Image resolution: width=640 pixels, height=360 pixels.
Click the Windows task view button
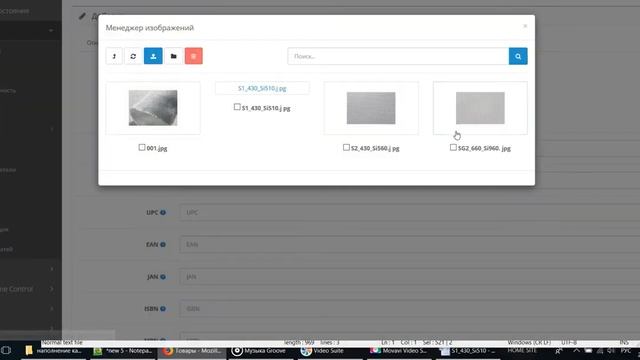(x=6, y=351)
